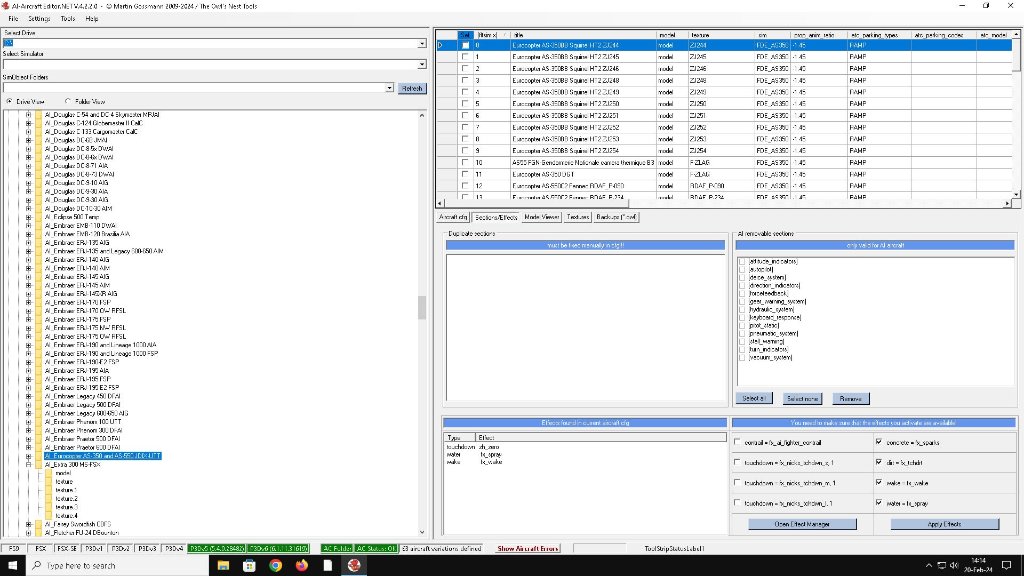
Task: Click the Remove sections button
Action: [851, 398]
